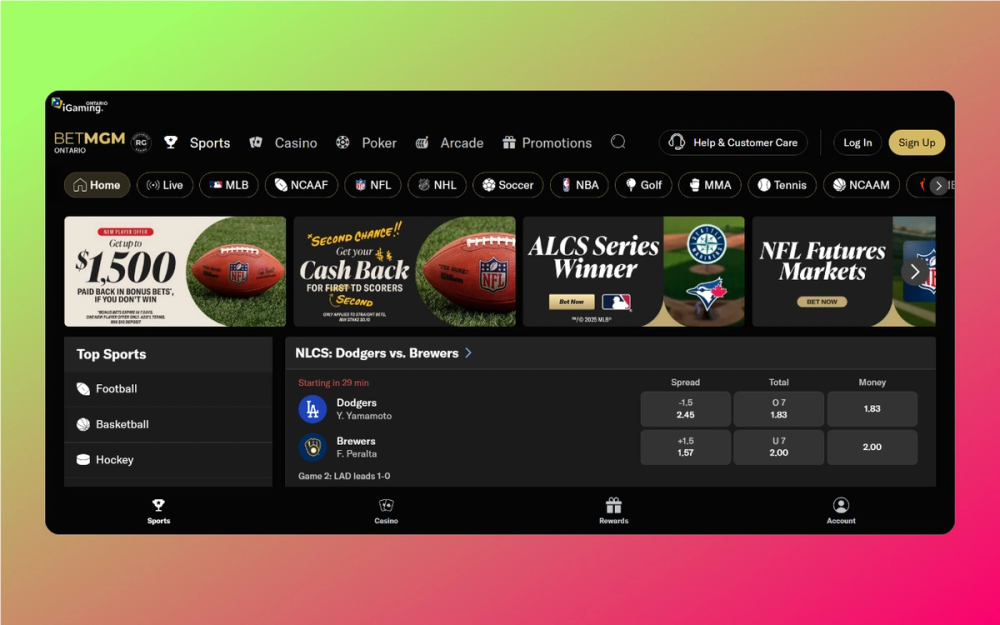This screenshot has height=625, width=1000.
Task: Click the BetMGM Ontario logo
Action: [x=89, y=142]
